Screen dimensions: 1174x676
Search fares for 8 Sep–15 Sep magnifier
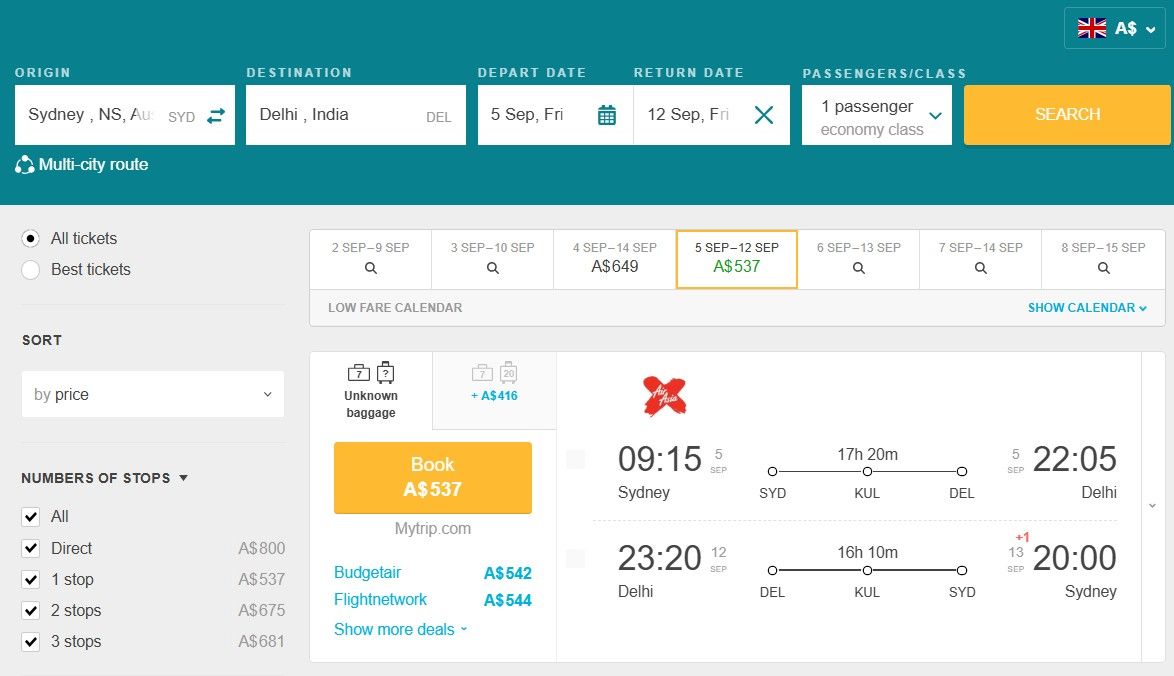1103,268
